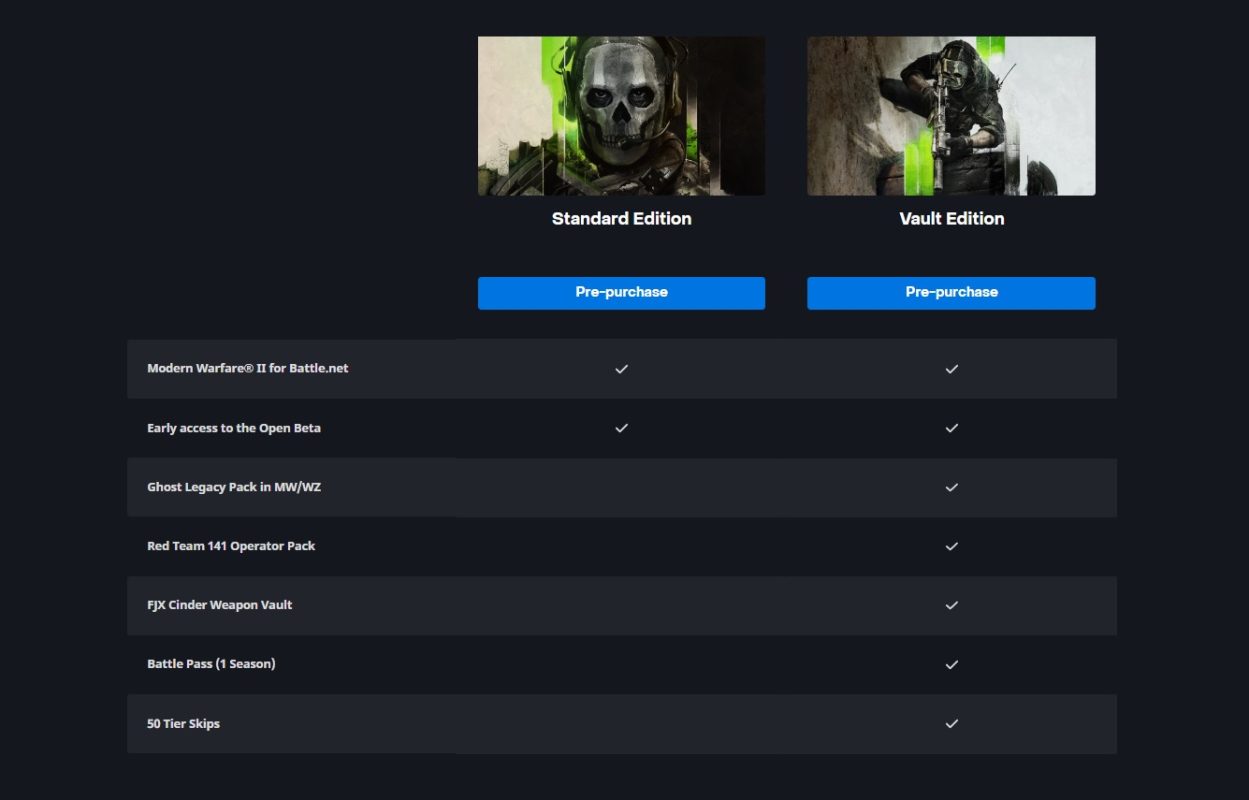
Task: Click Vault checkmark for FJX Cinder Weapon Vault
Action: pos(951,605)
